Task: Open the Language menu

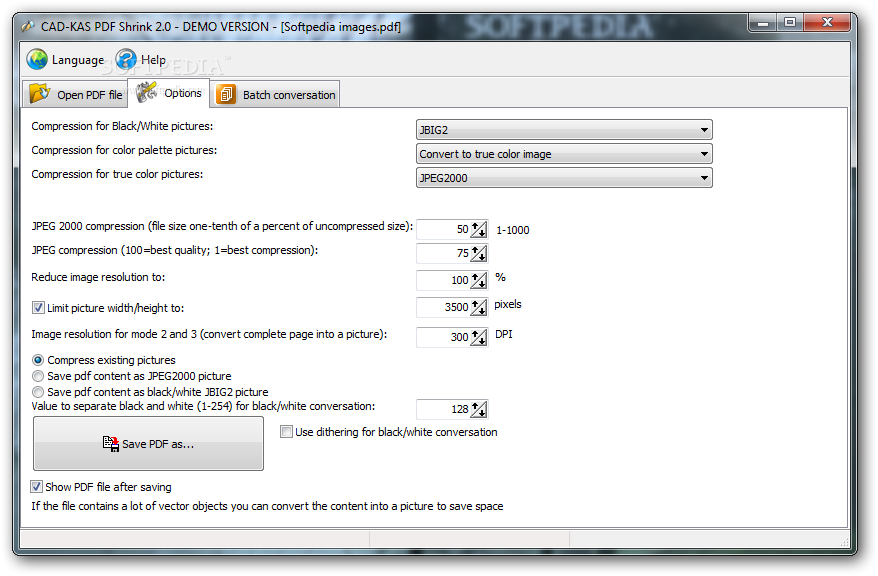Action: click(x=66, y=59)
